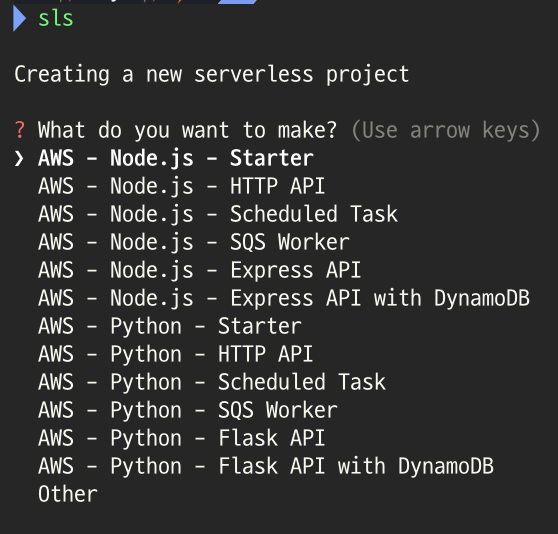Screen dimensions: 558x534
Task: Choose AWS - Node.js - Express API
Action: [200, 271]
